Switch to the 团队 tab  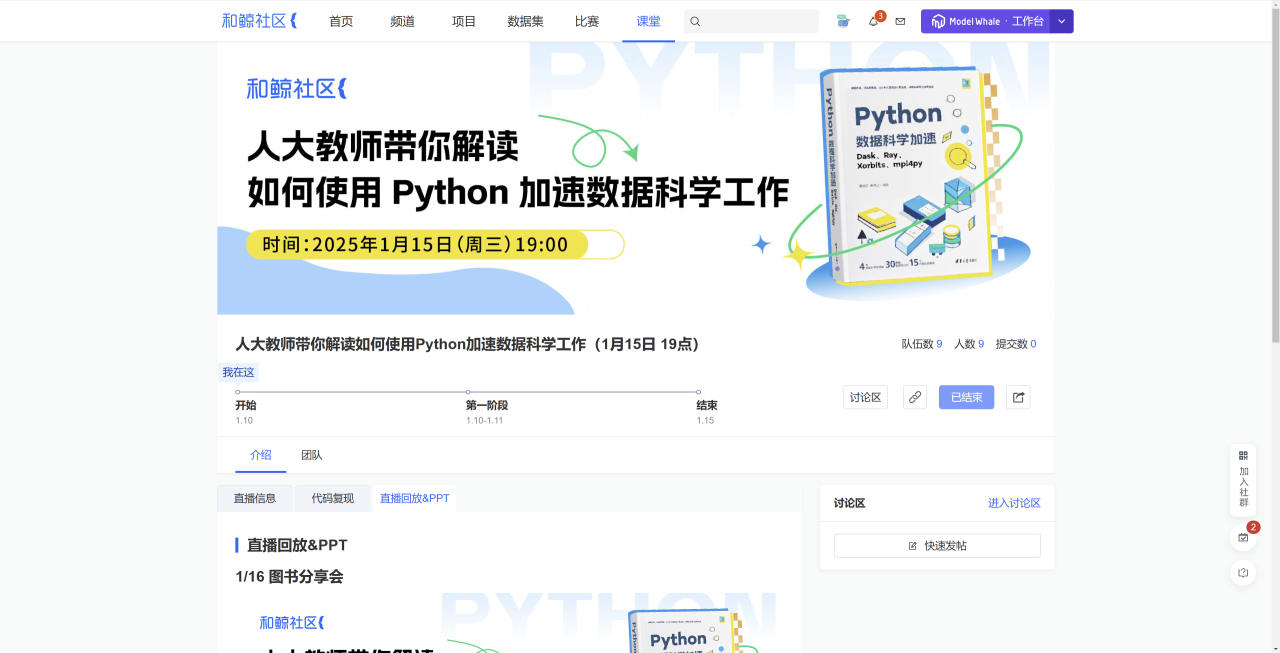point(312,455)
